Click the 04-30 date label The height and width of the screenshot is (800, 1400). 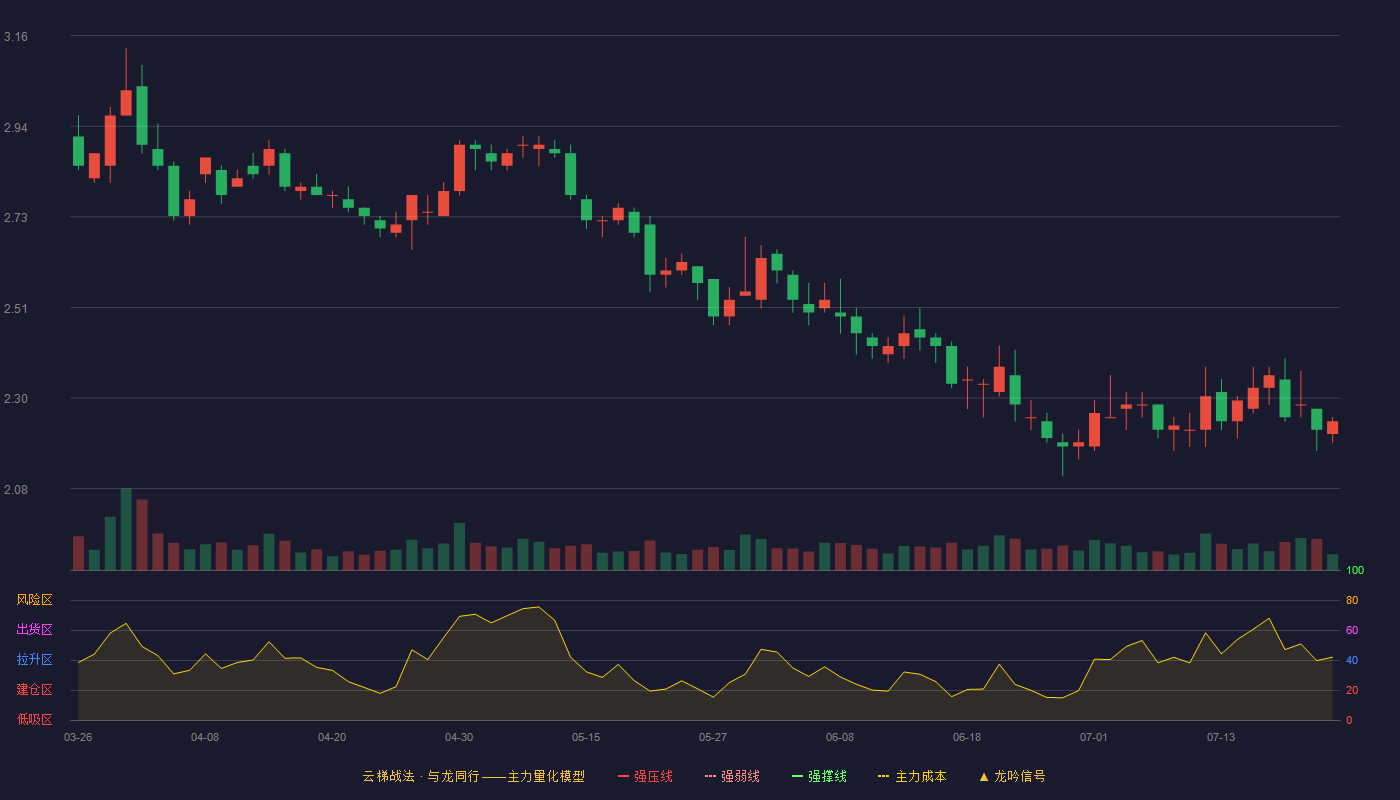coord(459,737)
